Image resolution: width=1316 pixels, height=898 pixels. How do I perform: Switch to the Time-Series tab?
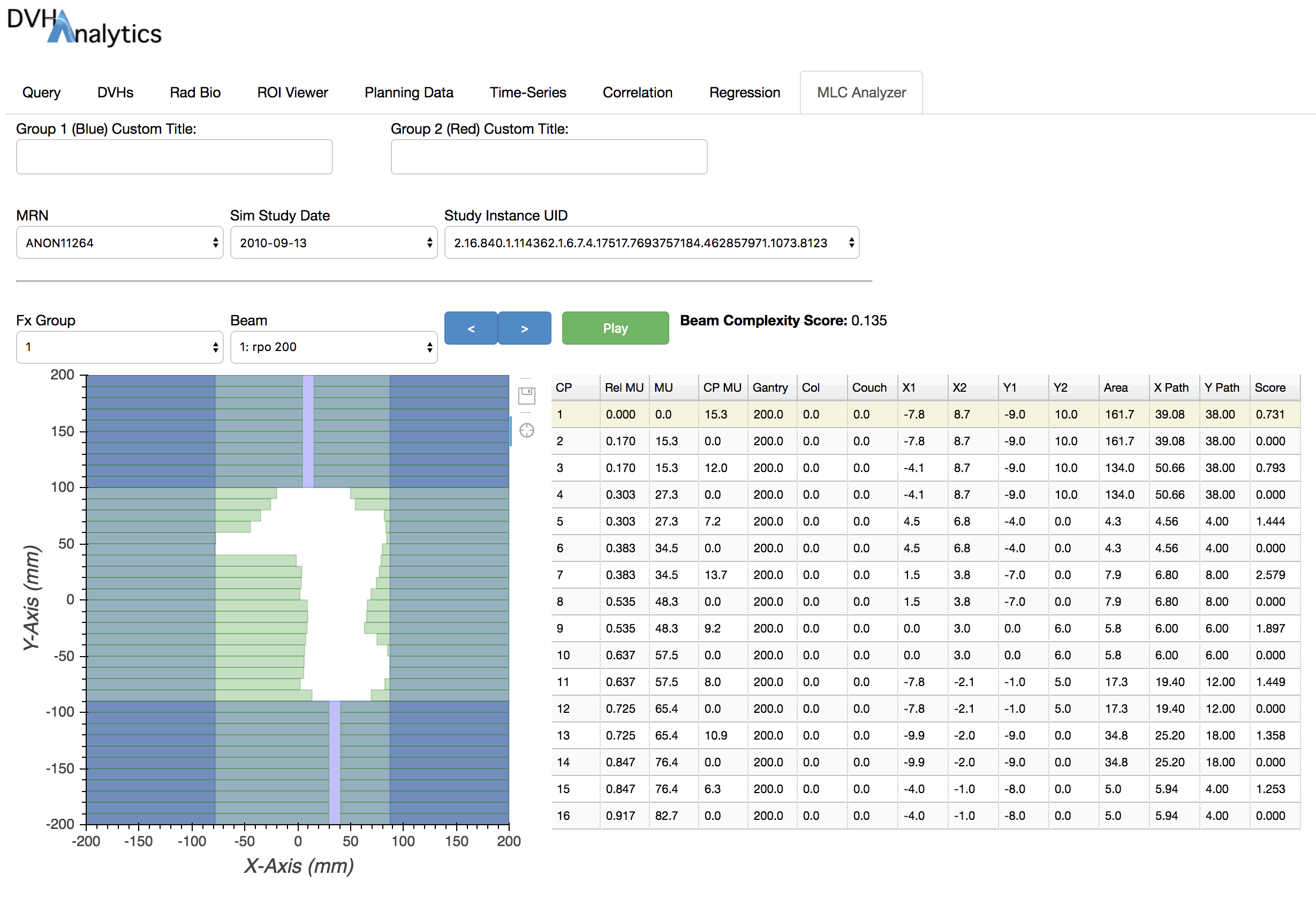527,92
